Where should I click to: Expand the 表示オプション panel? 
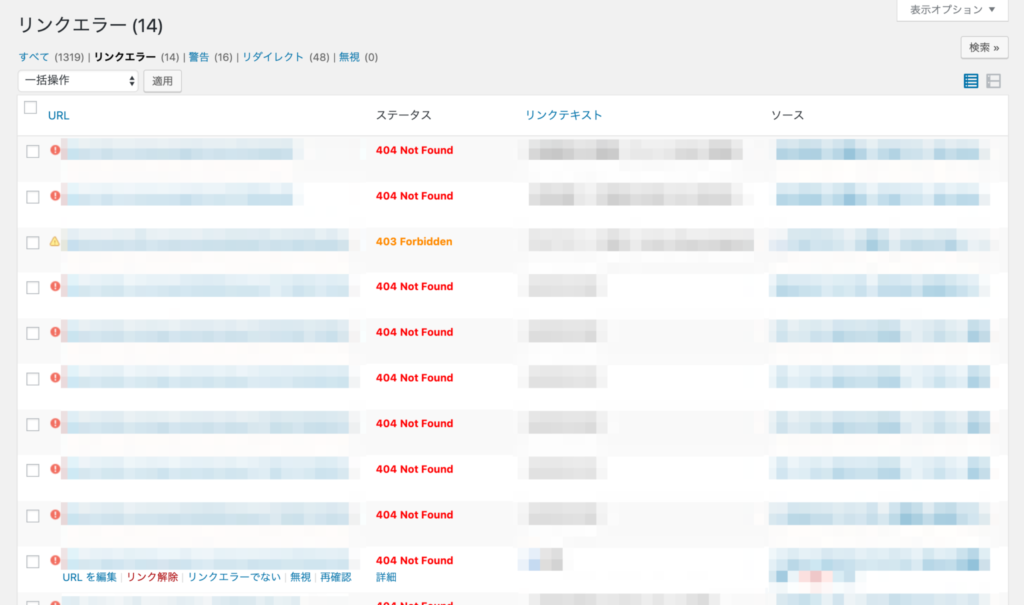(x=952, y=10)
